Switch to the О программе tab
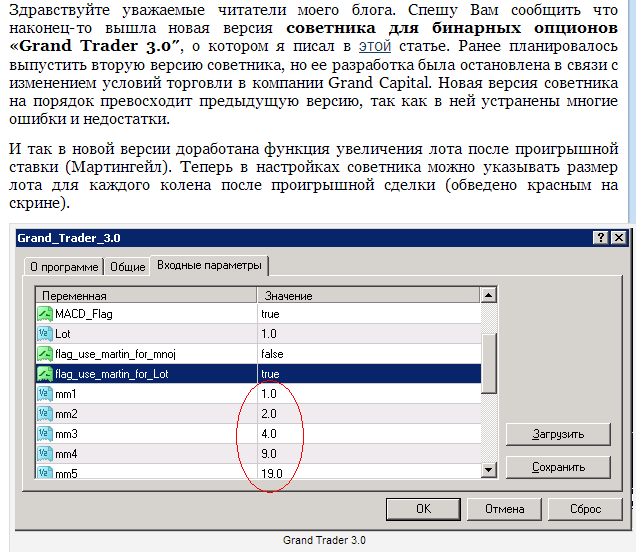The image size is (636, 552). 64,267
